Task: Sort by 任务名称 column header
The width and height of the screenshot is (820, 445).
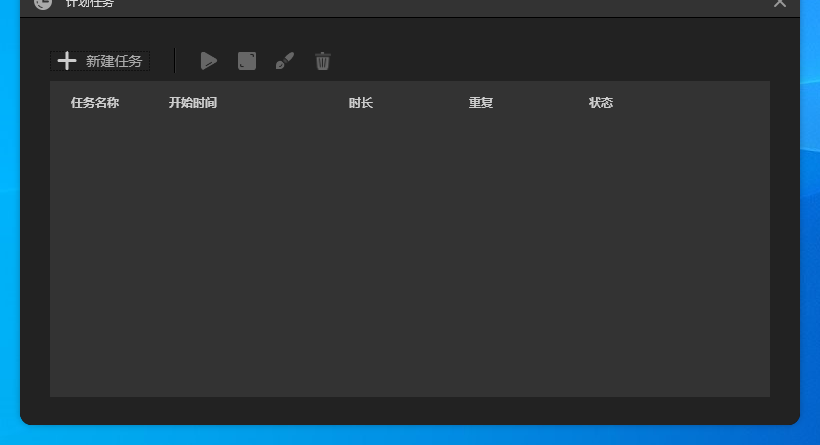Action: point(95,103)
